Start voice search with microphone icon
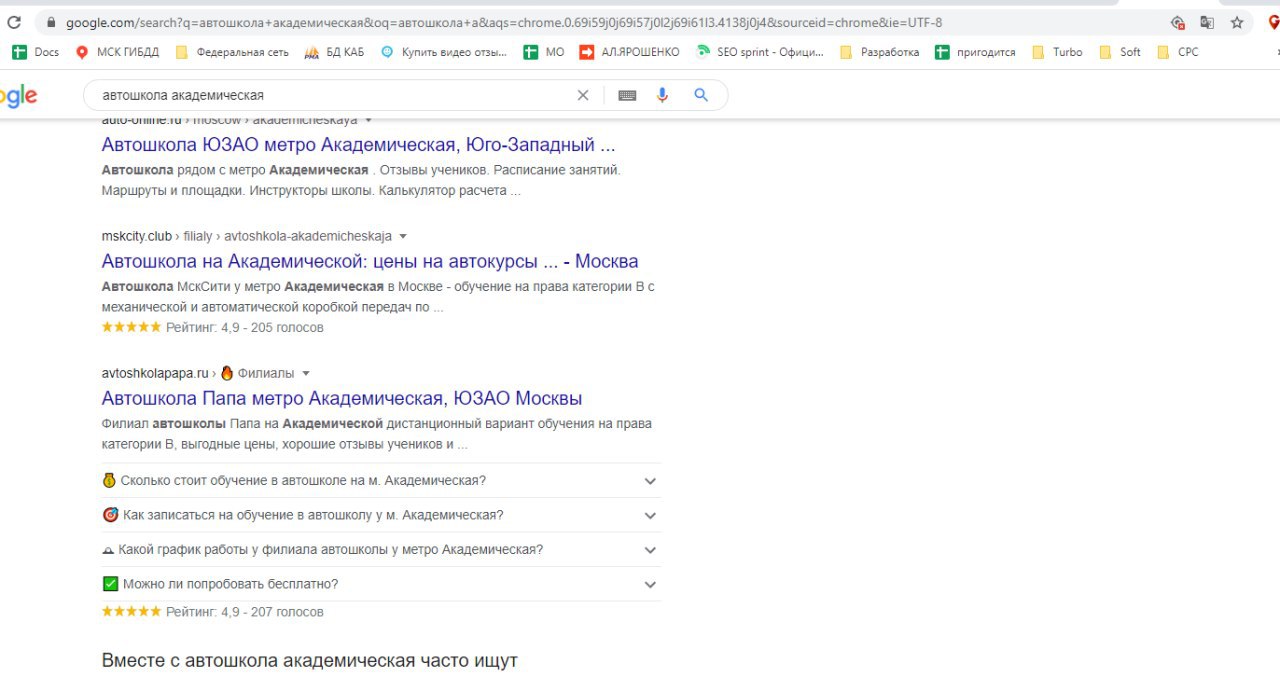This screenshot has height=691, width=1280. 662,95
